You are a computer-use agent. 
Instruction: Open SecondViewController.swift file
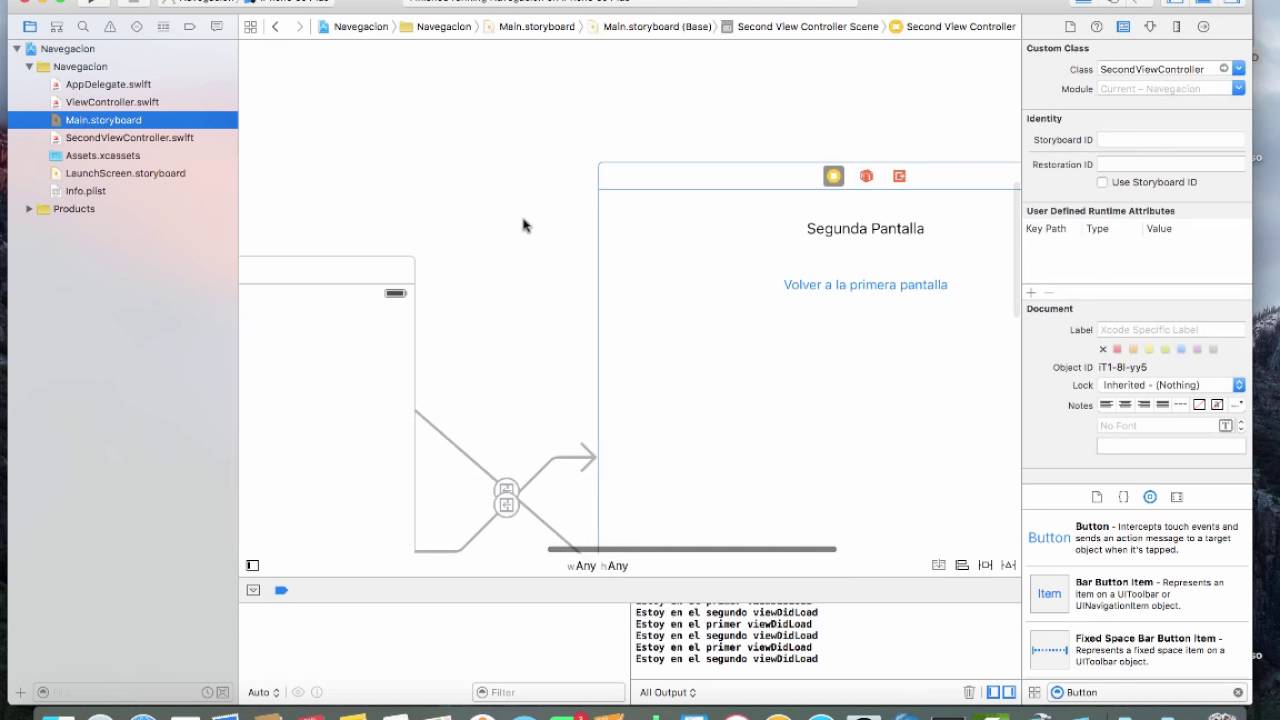click(x=129, y=138)
